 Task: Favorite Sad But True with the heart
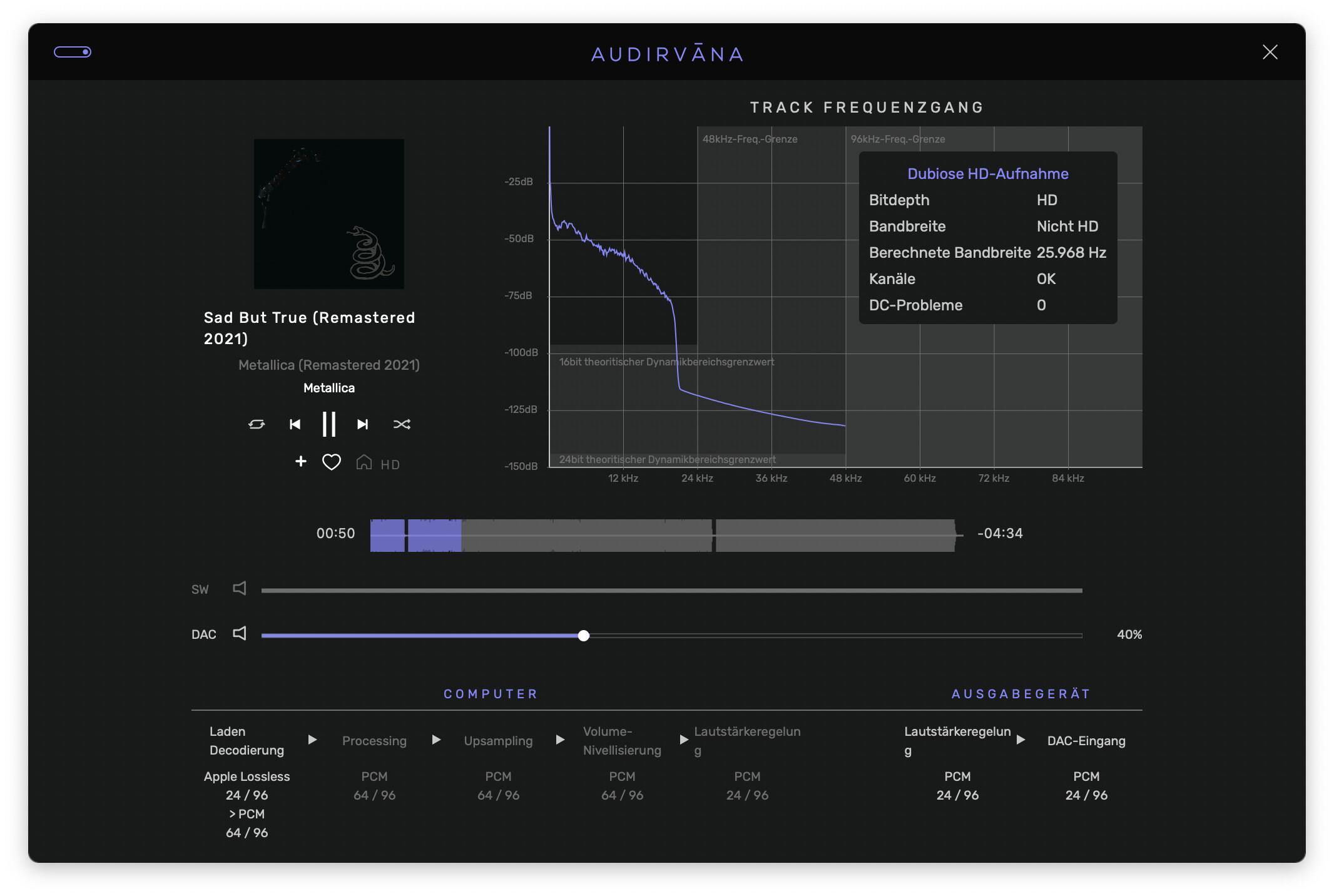point(331,462)
